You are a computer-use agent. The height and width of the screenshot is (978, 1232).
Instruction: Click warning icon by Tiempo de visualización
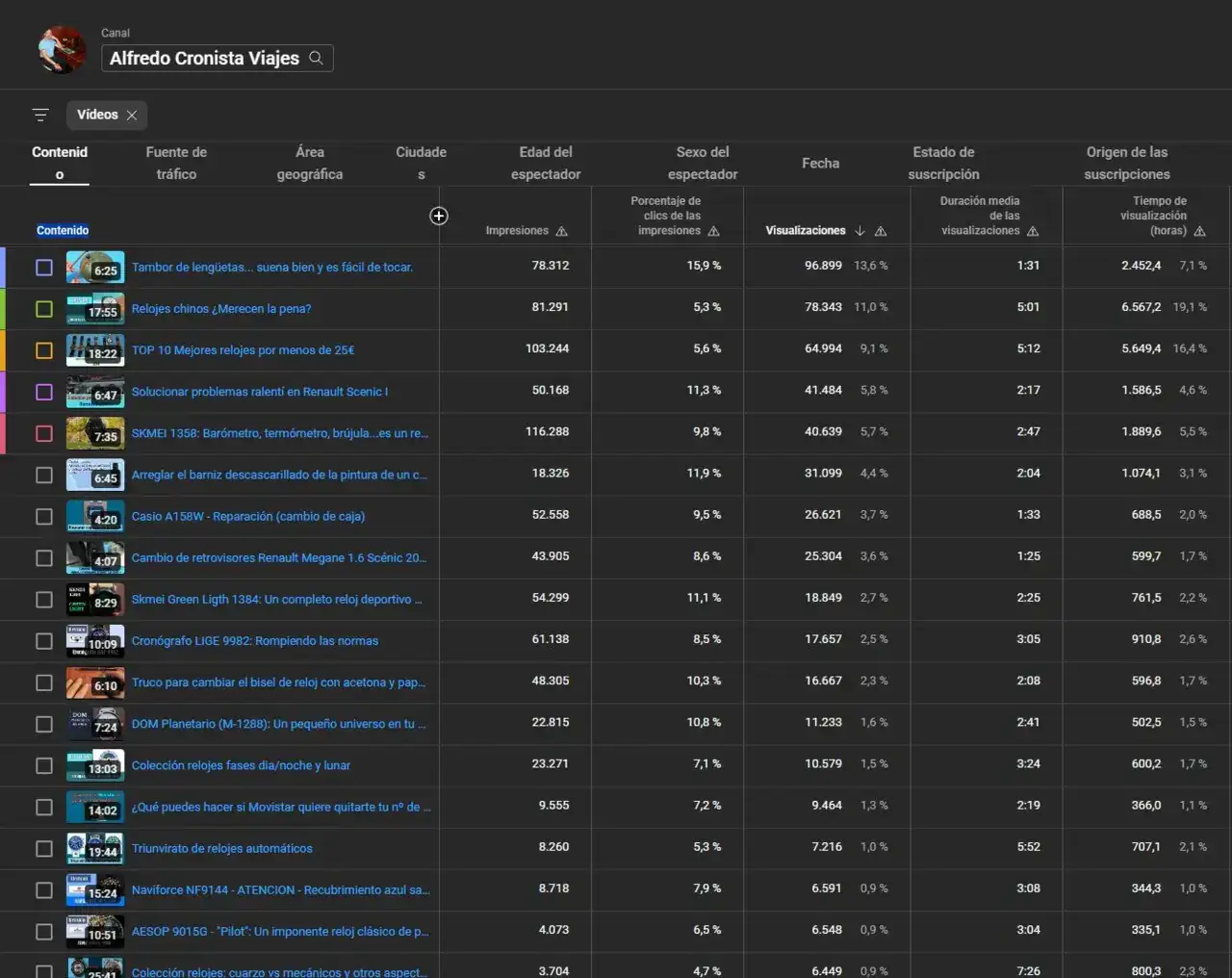pyautogui.click(x=1199, y=231)
